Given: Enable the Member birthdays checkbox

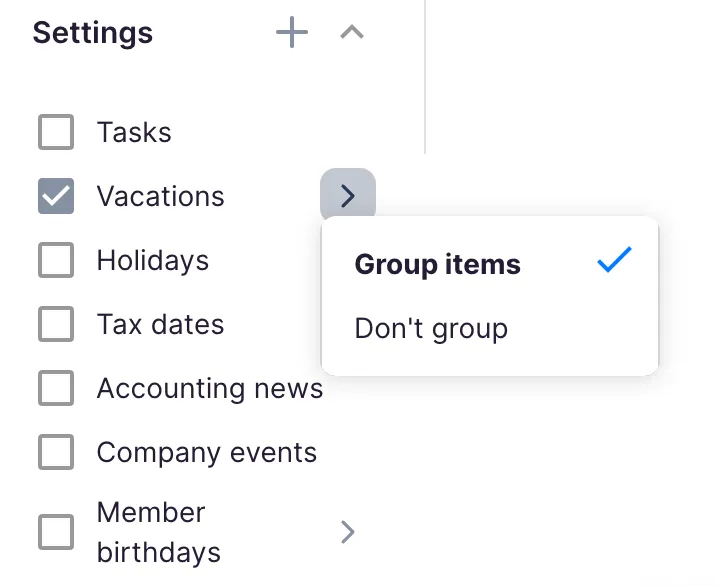Looking at the screenshot, I should pos(56,531).
